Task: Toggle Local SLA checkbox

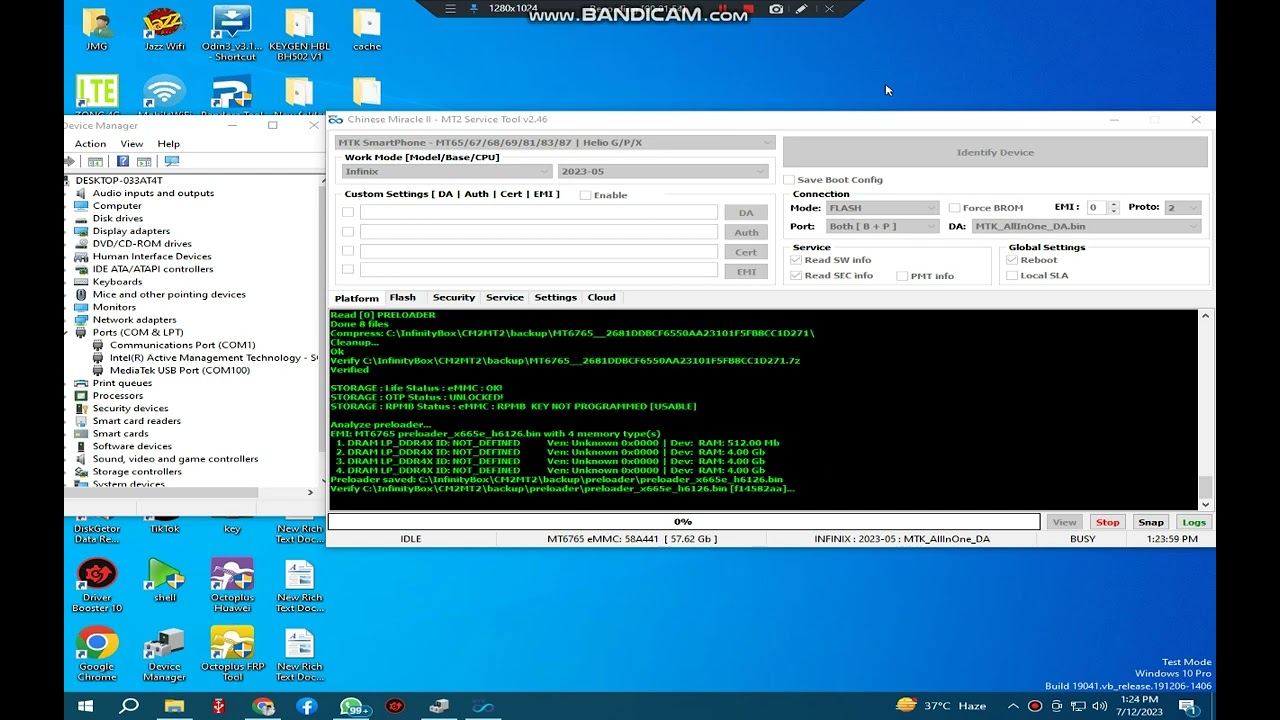Action: [x=1012, y=276]
